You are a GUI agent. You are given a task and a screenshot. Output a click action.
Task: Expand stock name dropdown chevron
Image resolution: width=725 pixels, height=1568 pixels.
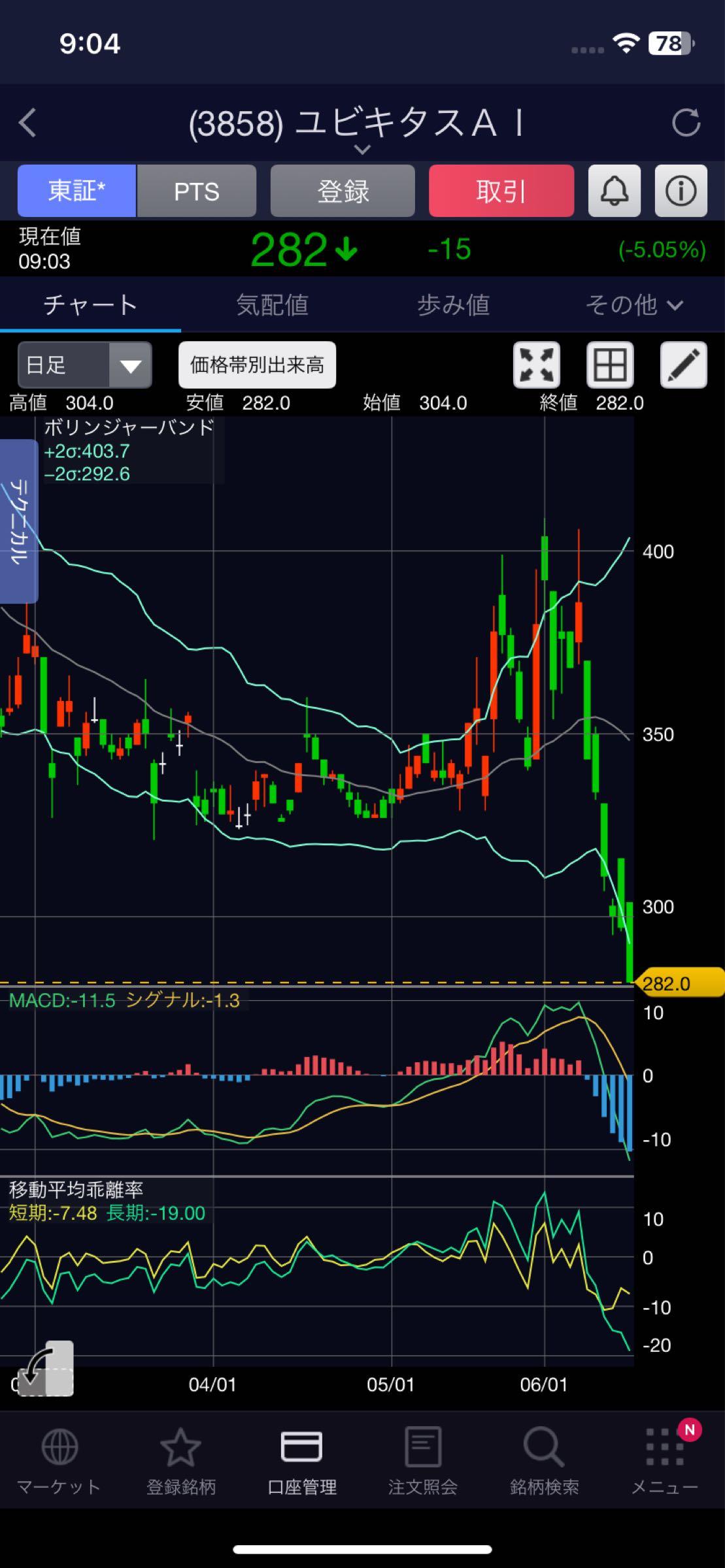[x=362, y=150]
